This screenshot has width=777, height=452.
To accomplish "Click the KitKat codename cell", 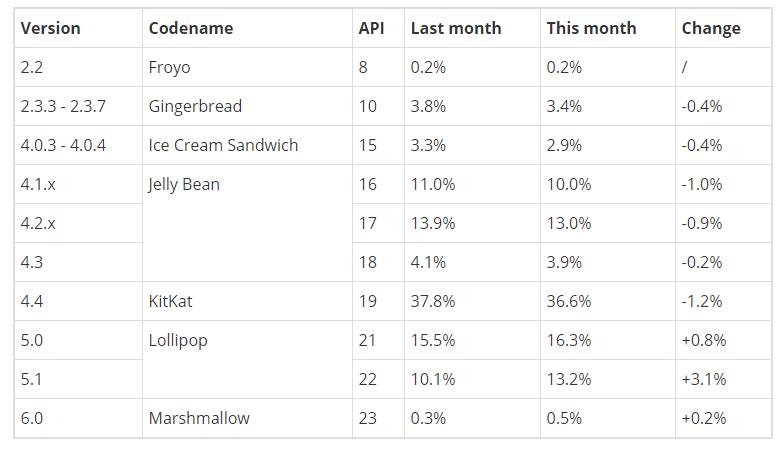I will click(173, 301).
